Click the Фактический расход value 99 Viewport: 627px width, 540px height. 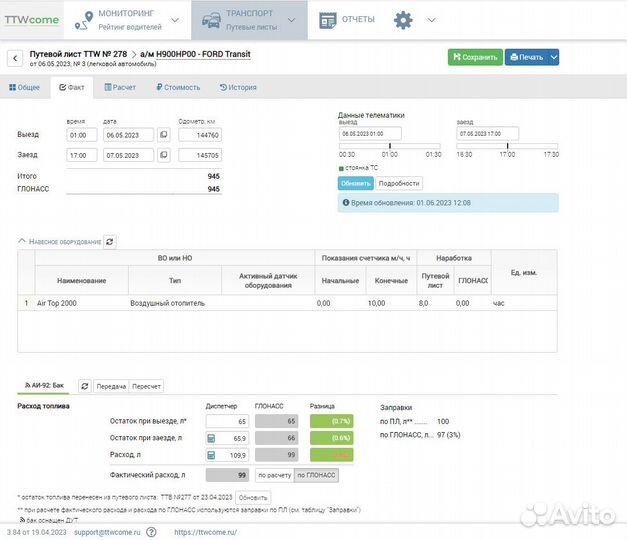227,475
